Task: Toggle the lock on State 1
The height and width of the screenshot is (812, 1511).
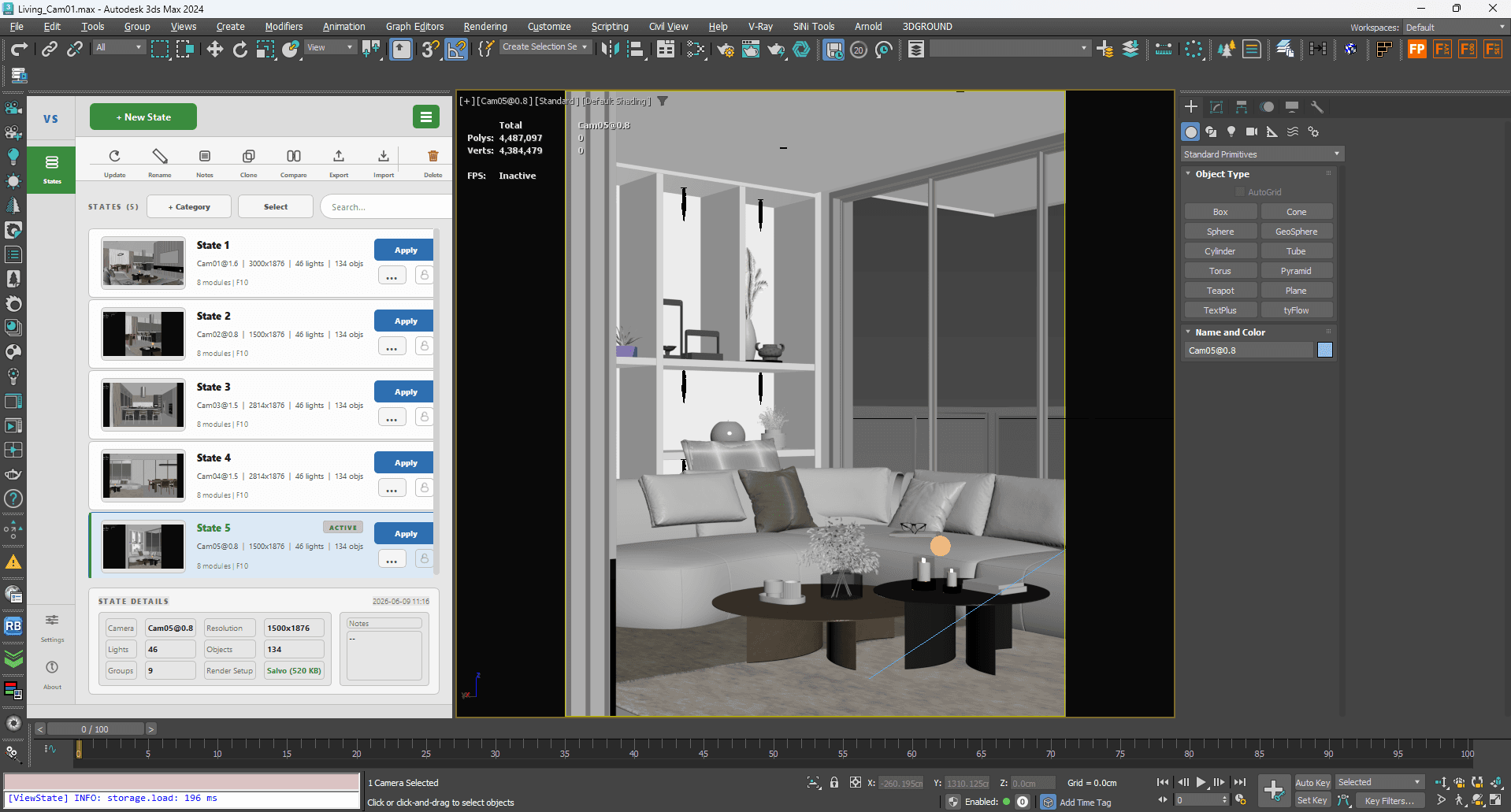Action: [424, 275]
